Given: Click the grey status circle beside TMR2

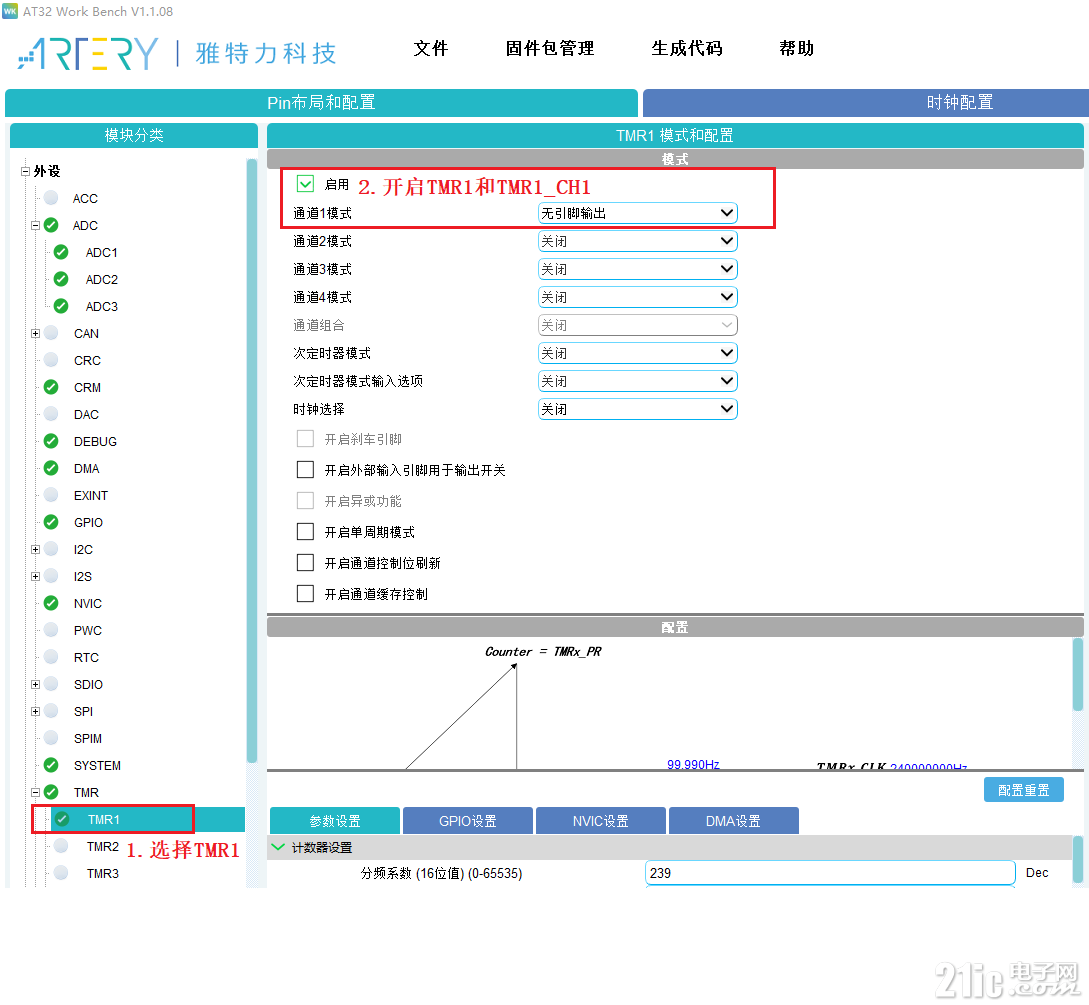Looking at the screenshot, I should click(61, 846).
